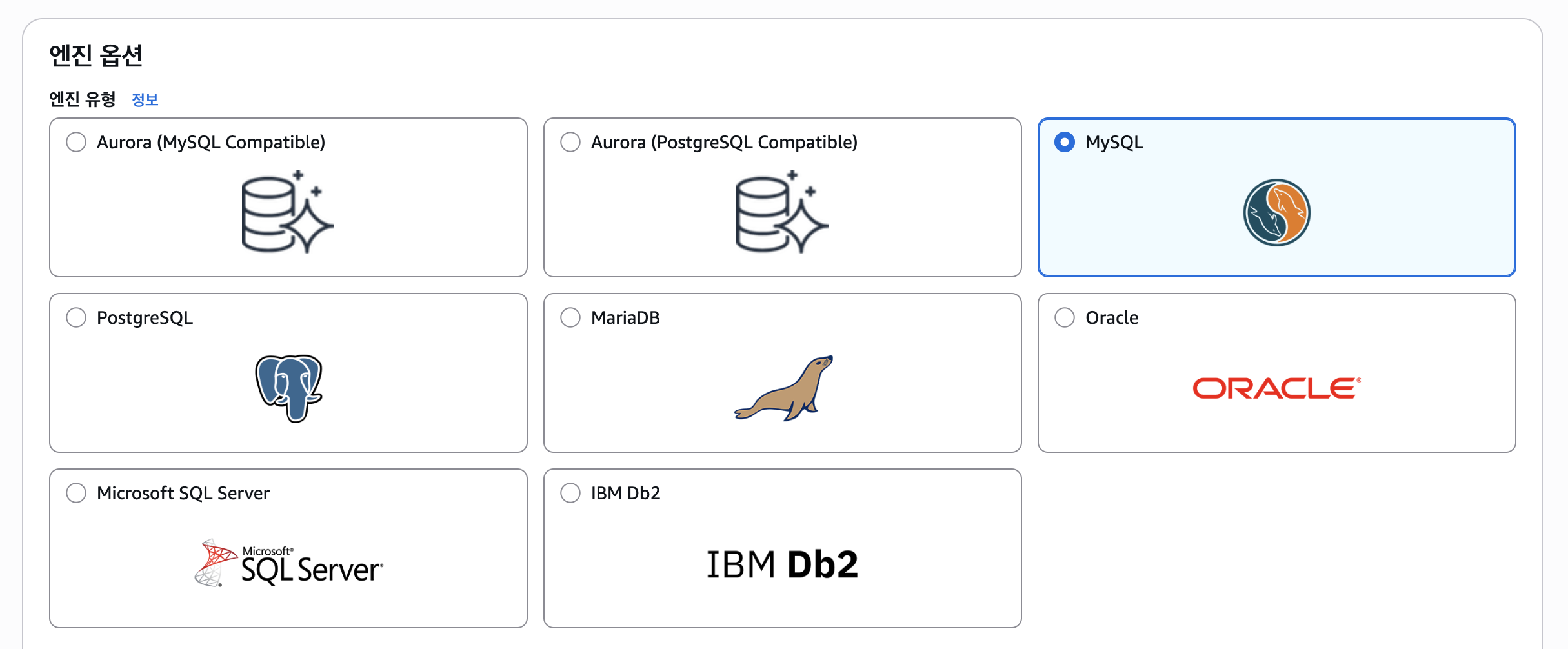
Task: Click the red ORACLE logo
Action: point(1277,388)
